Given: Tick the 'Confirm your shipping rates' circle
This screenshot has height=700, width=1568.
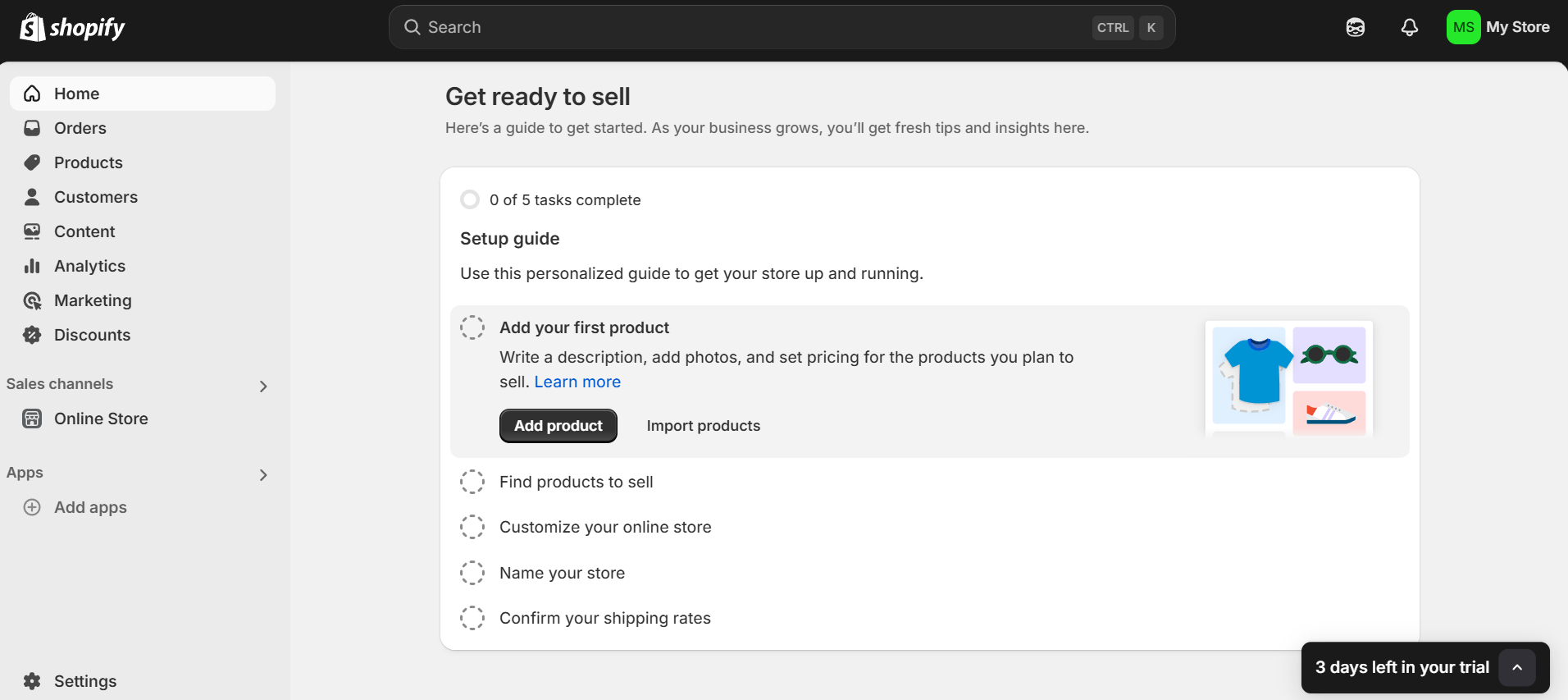Looking at the screenshot, I should [472, 618].
